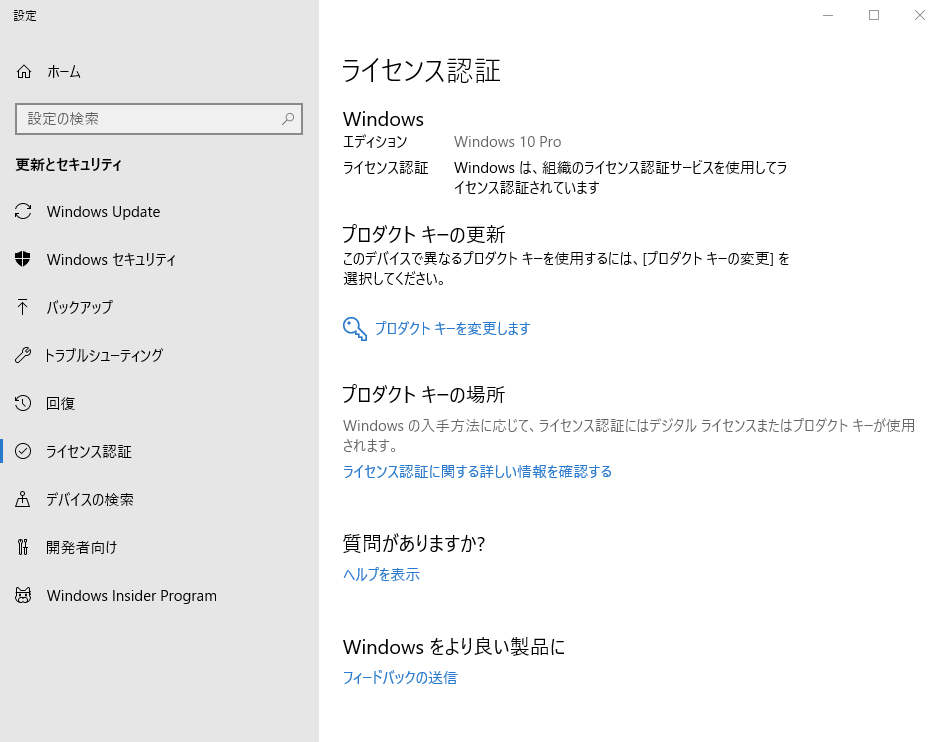940x742 pixels.
Task: Click the Windows 10 Pro edition value
Action: coord(507,142)
